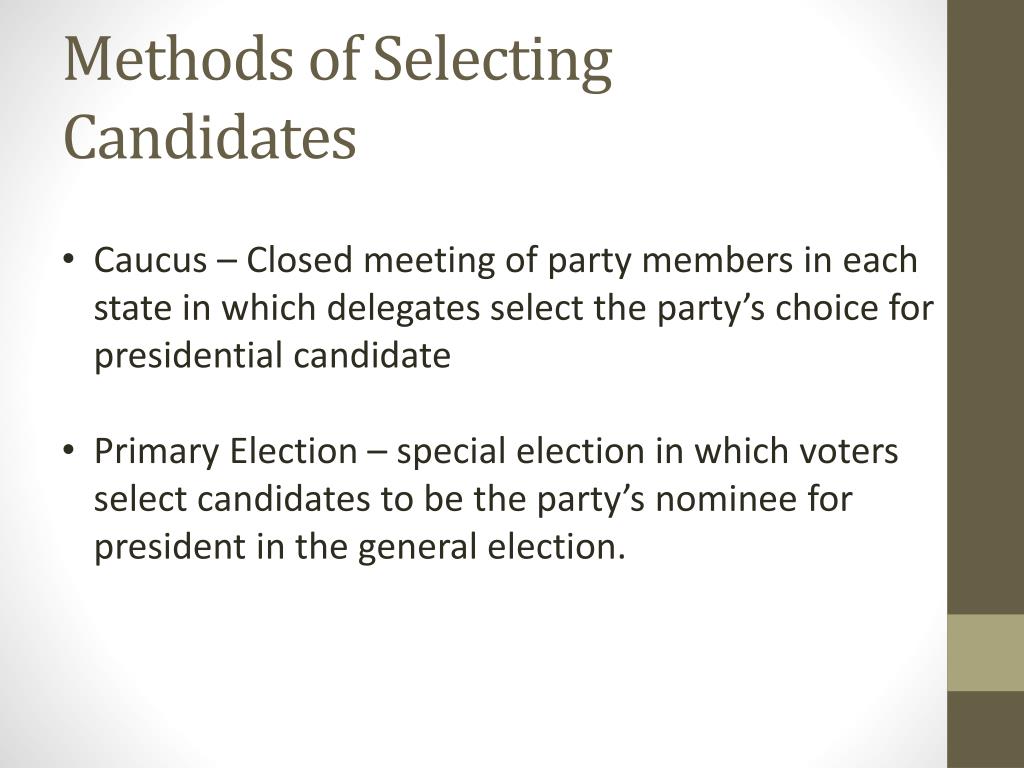Click 'Closed meeting' in the caucus definition
The height and width of the screenshot is (768, 1024).
pyautogui.click(x=370, y=261)
